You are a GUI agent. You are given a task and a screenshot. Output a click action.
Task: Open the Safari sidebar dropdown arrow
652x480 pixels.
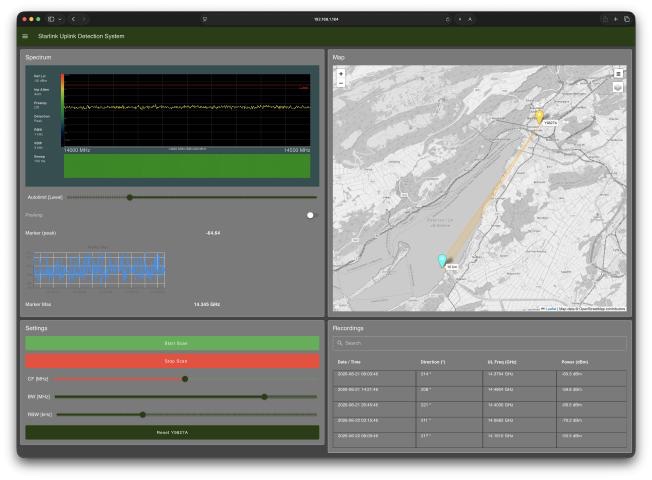tap(60, 19)
